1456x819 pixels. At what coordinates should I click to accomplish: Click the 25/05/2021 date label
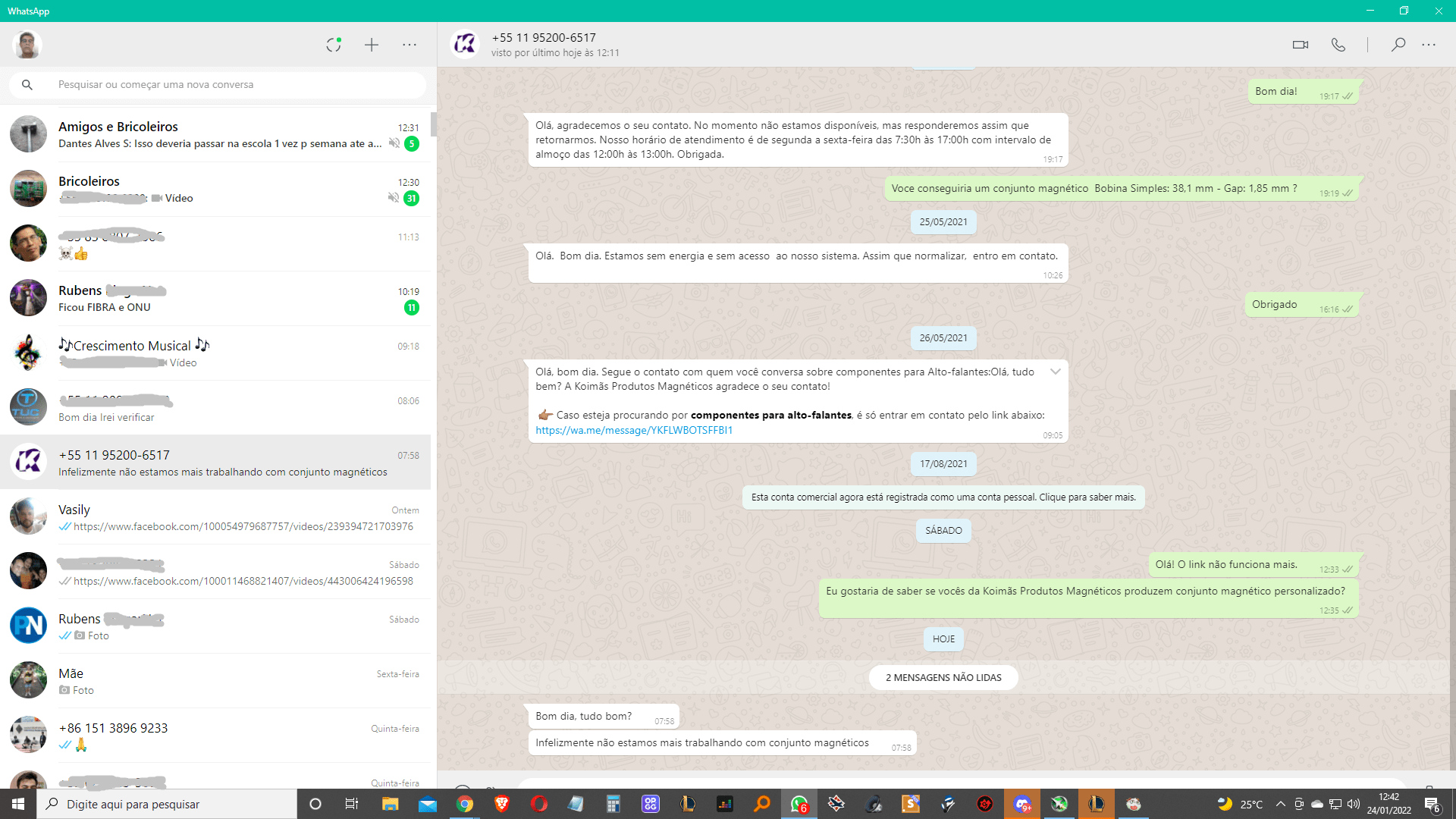click(x=943, y=222)
